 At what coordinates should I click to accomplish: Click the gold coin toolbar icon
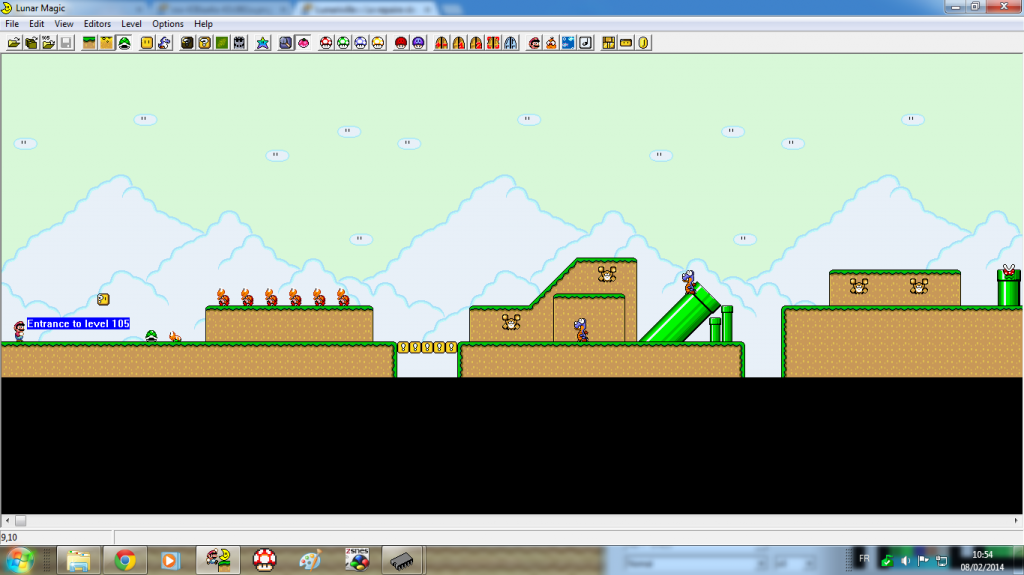point(643,42)
